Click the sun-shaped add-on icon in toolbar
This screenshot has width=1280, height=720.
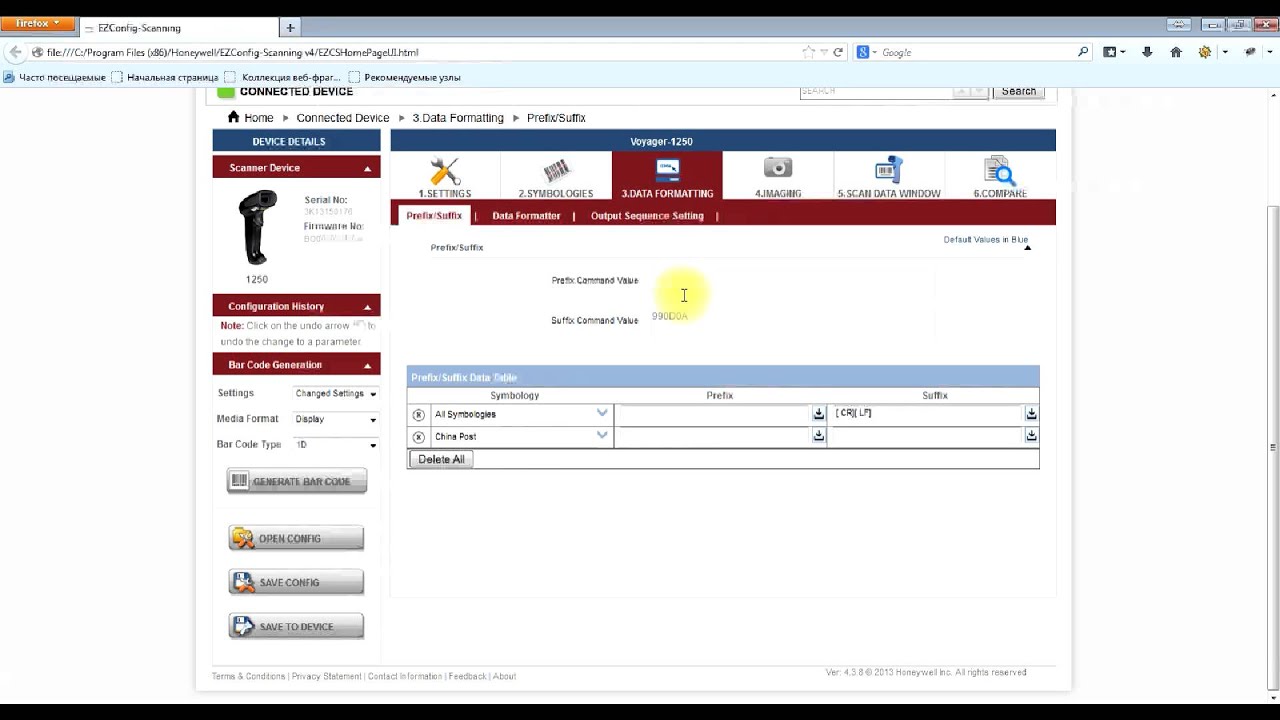coord(1205,52)
